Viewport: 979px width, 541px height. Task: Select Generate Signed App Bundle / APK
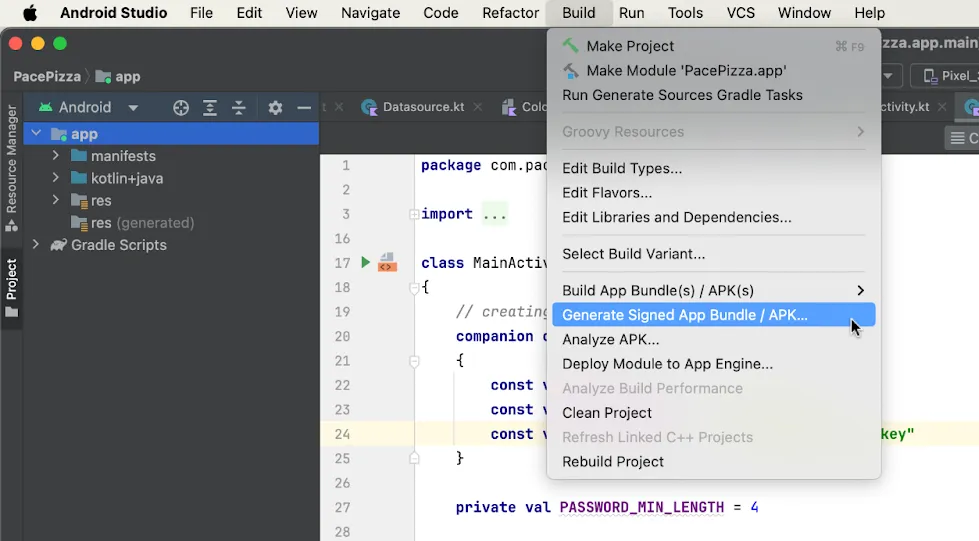(x=714, y=315)
